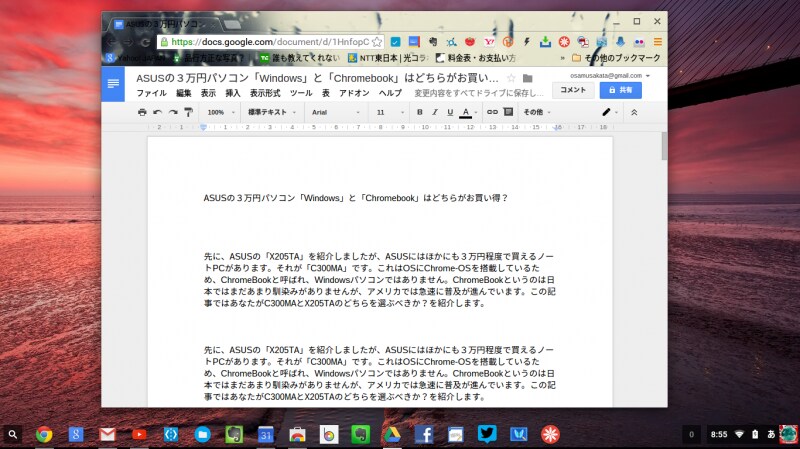Image resolution: width=800 pixels, height=449 pixels.
Task: Toggle underline formatting
Action: [x=450, y=112]
